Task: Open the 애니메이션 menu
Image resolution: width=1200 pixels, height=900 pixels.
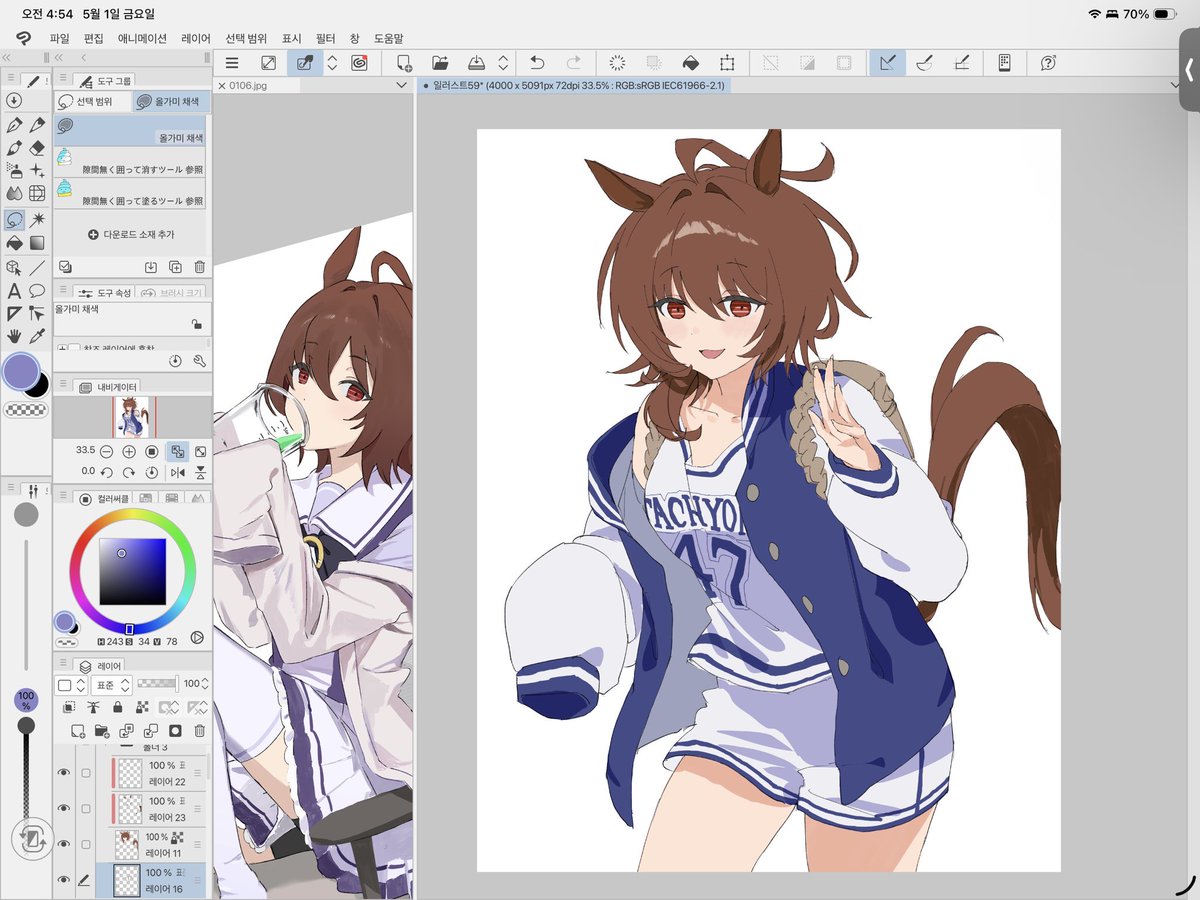Action: pos(142,38)
